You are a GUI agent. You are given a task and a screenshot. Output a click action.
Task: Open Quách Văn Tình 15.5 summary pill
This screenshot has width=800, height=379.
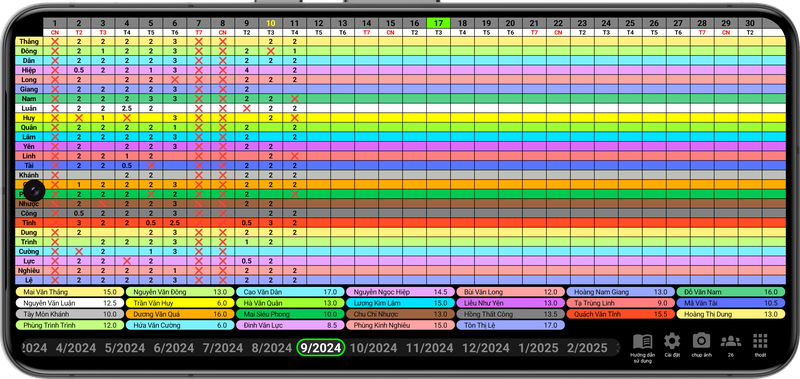point(620,314)
